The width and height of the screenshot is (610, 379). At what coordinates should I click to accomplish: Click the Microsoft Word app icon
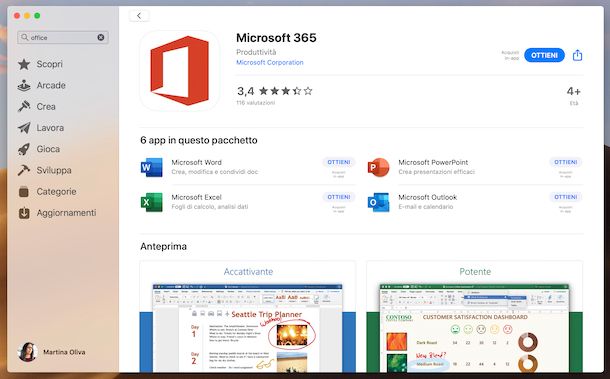tap(152, 167)
